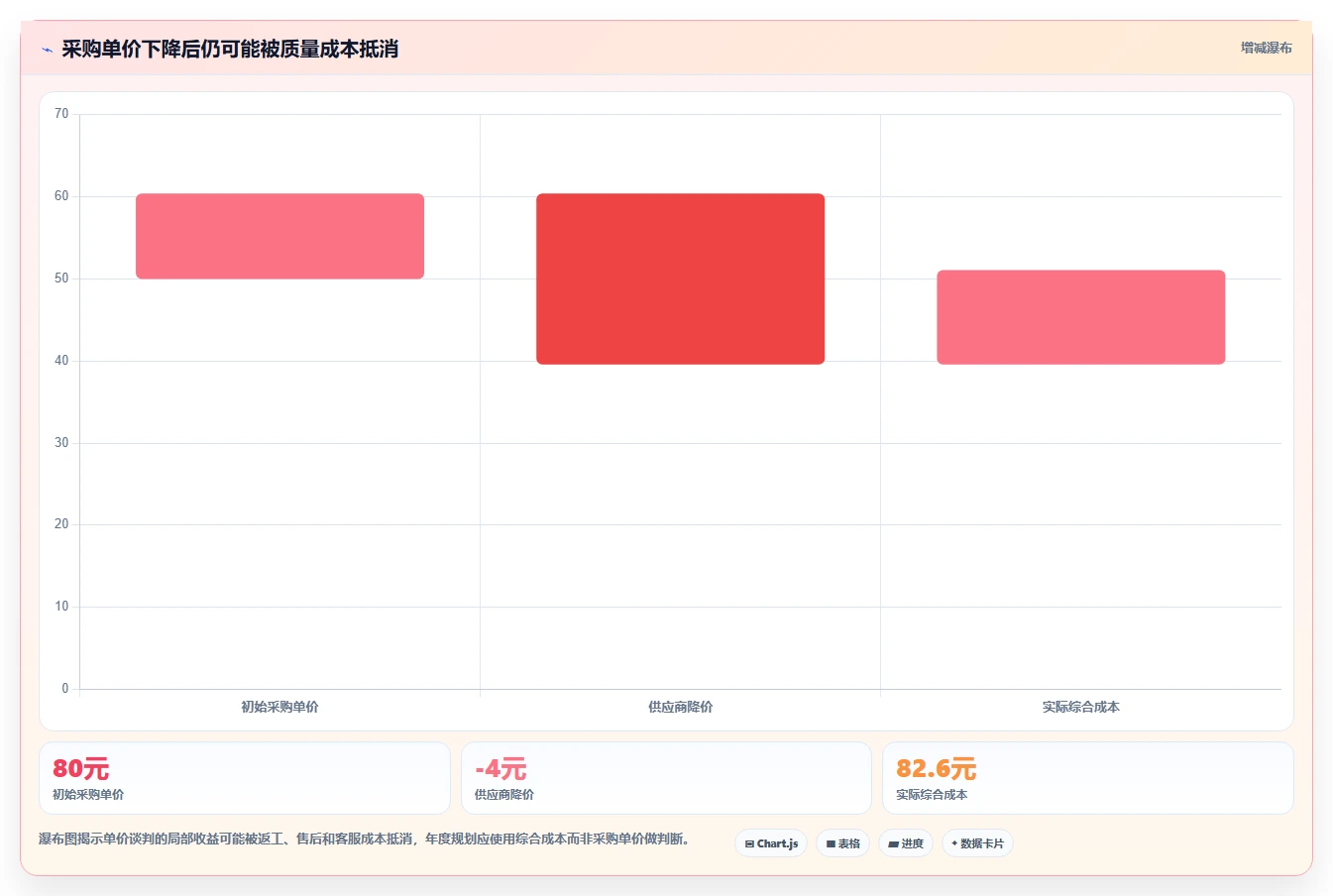This screenshot has height=896, width=1333.
Task: Click the y-axis tick label 70
Action: 61,114
